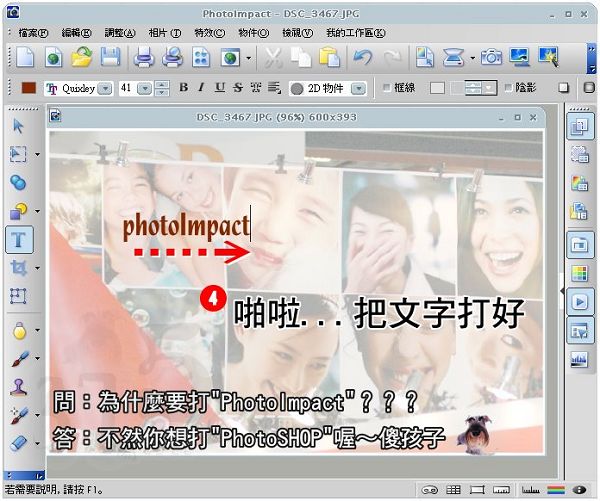This screenshot has width=600, height=501.
Task: Open the scanner dropdown arrow
Action: click(473, 58)
